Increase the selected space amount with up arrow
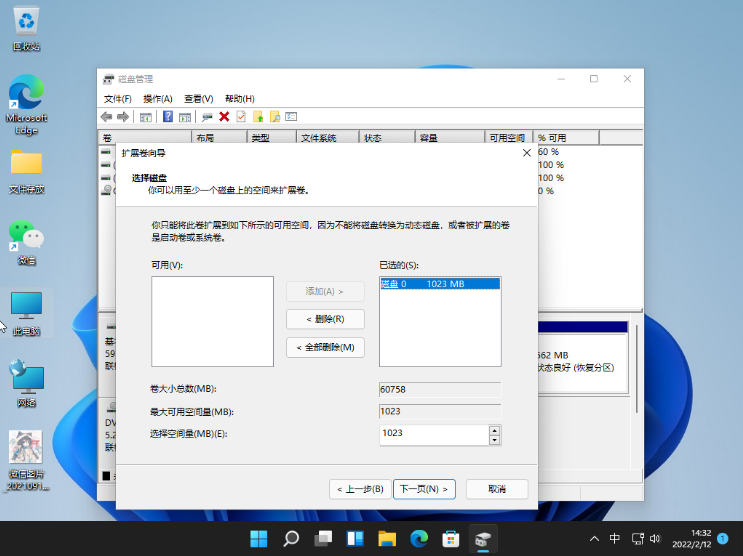 click(x=494, y=430)
